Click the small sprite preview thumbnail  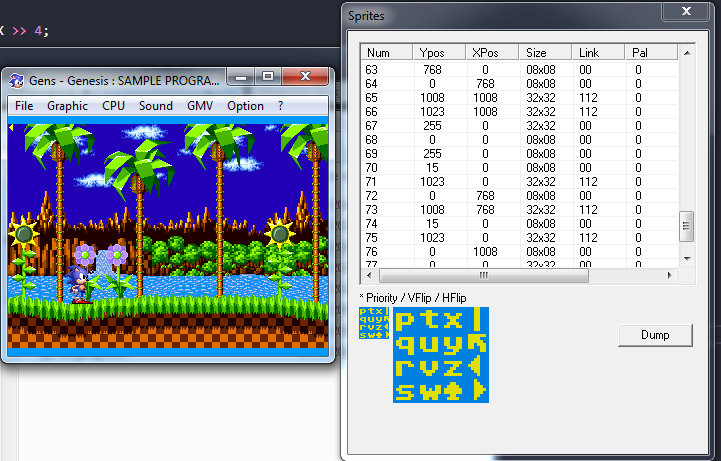tap(374, 323)
